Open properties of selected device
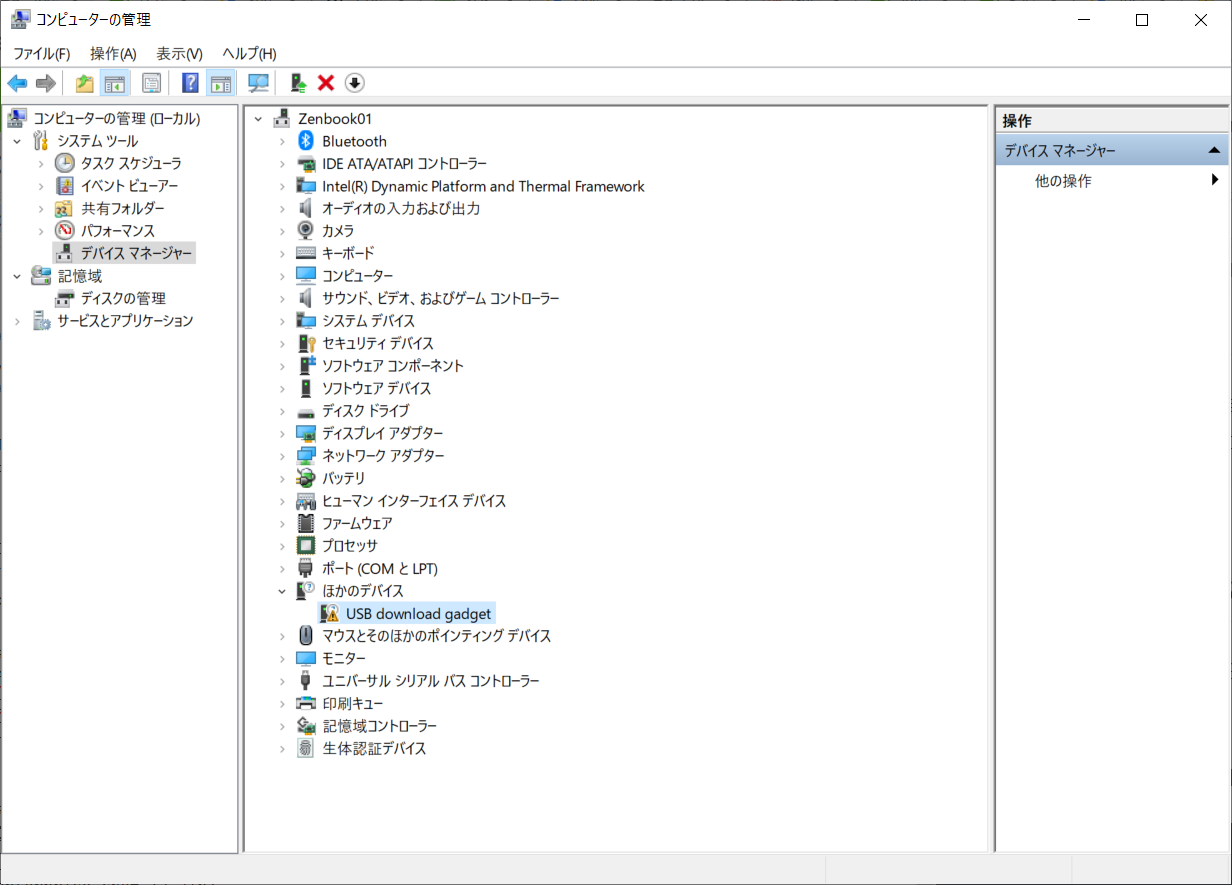1232x885 pixels. point(151,82)
